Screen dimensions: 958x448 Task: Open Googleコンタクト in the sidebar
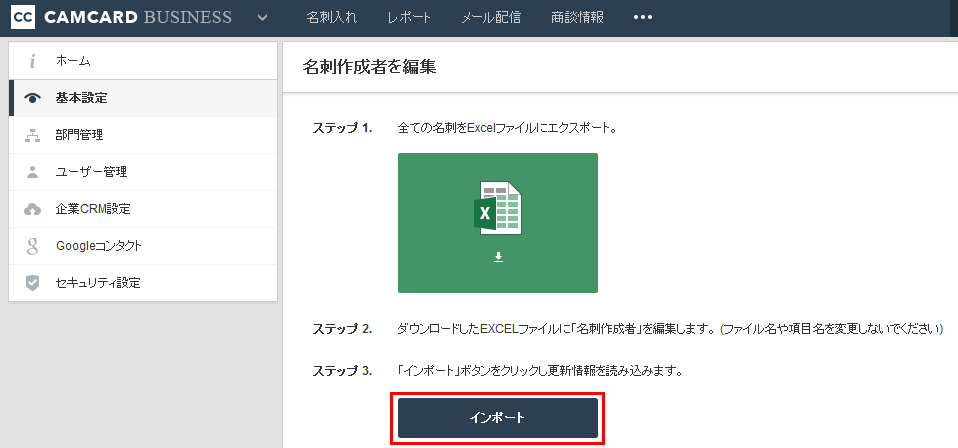pos(143,246)
